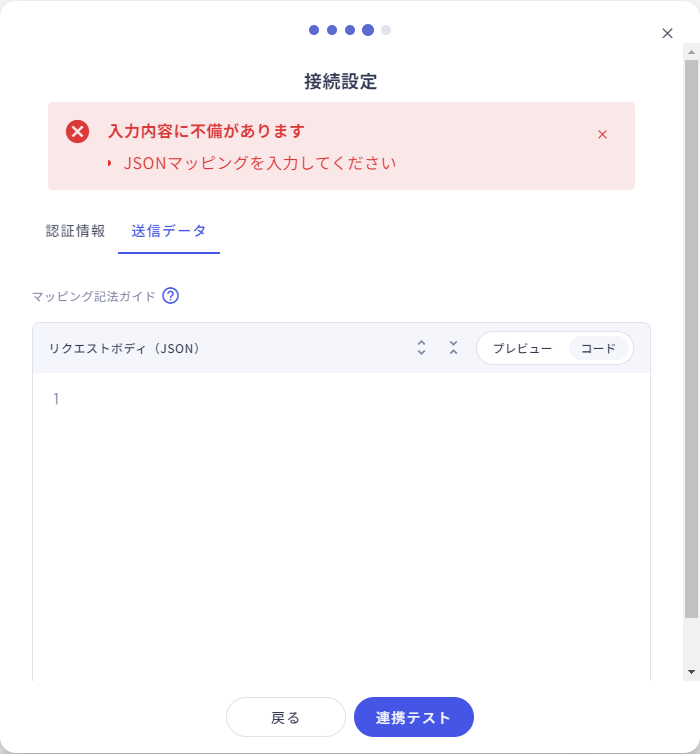Dismiss the red error banner
The width and height of the screenshot is (700, 754).
[602, 134]
